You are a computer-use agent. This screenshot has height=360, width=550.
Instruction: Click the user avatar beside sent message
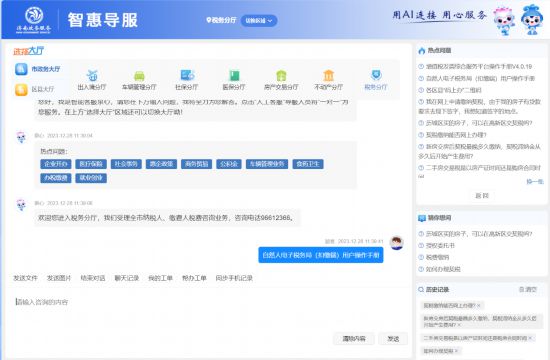397,243
